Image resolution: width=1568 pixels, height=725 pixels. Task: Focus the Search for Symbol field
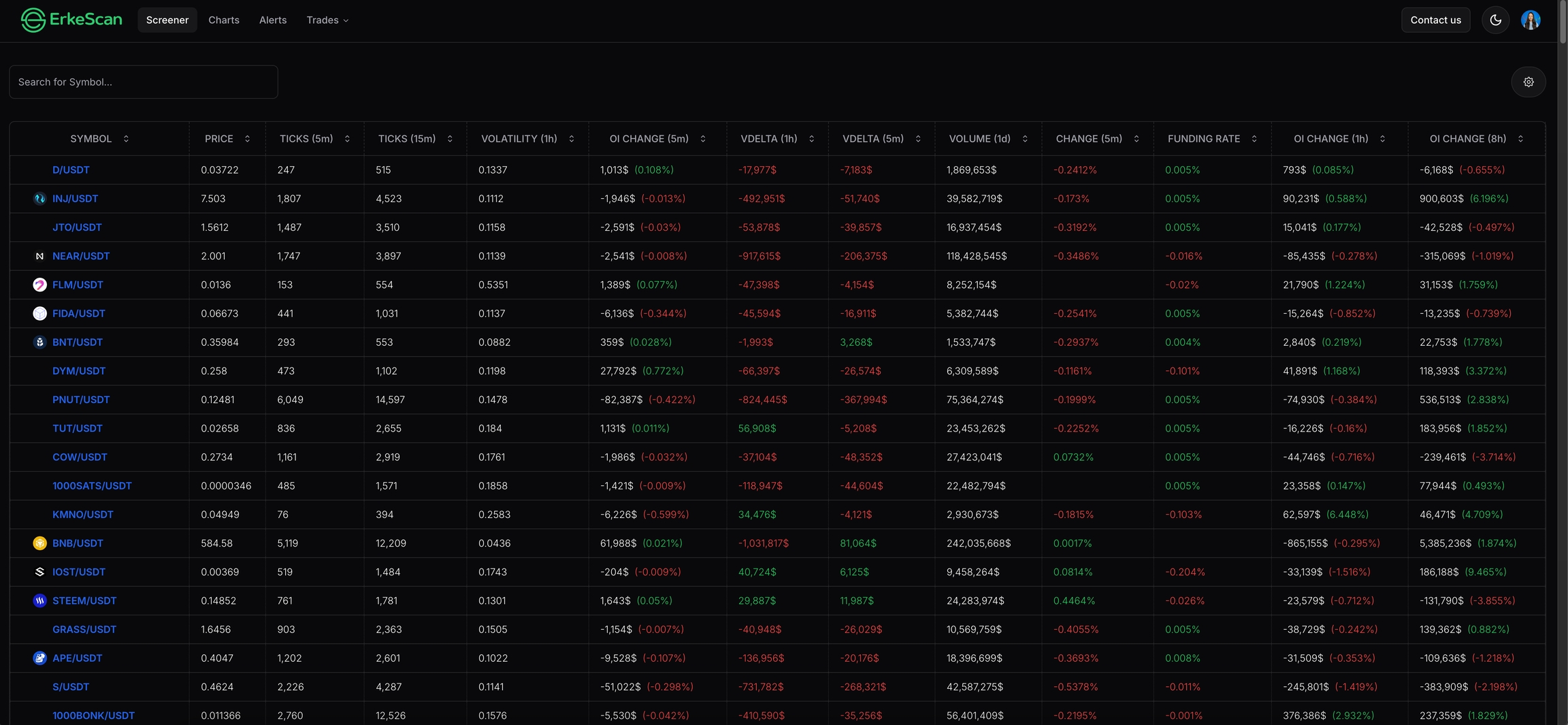144,82
